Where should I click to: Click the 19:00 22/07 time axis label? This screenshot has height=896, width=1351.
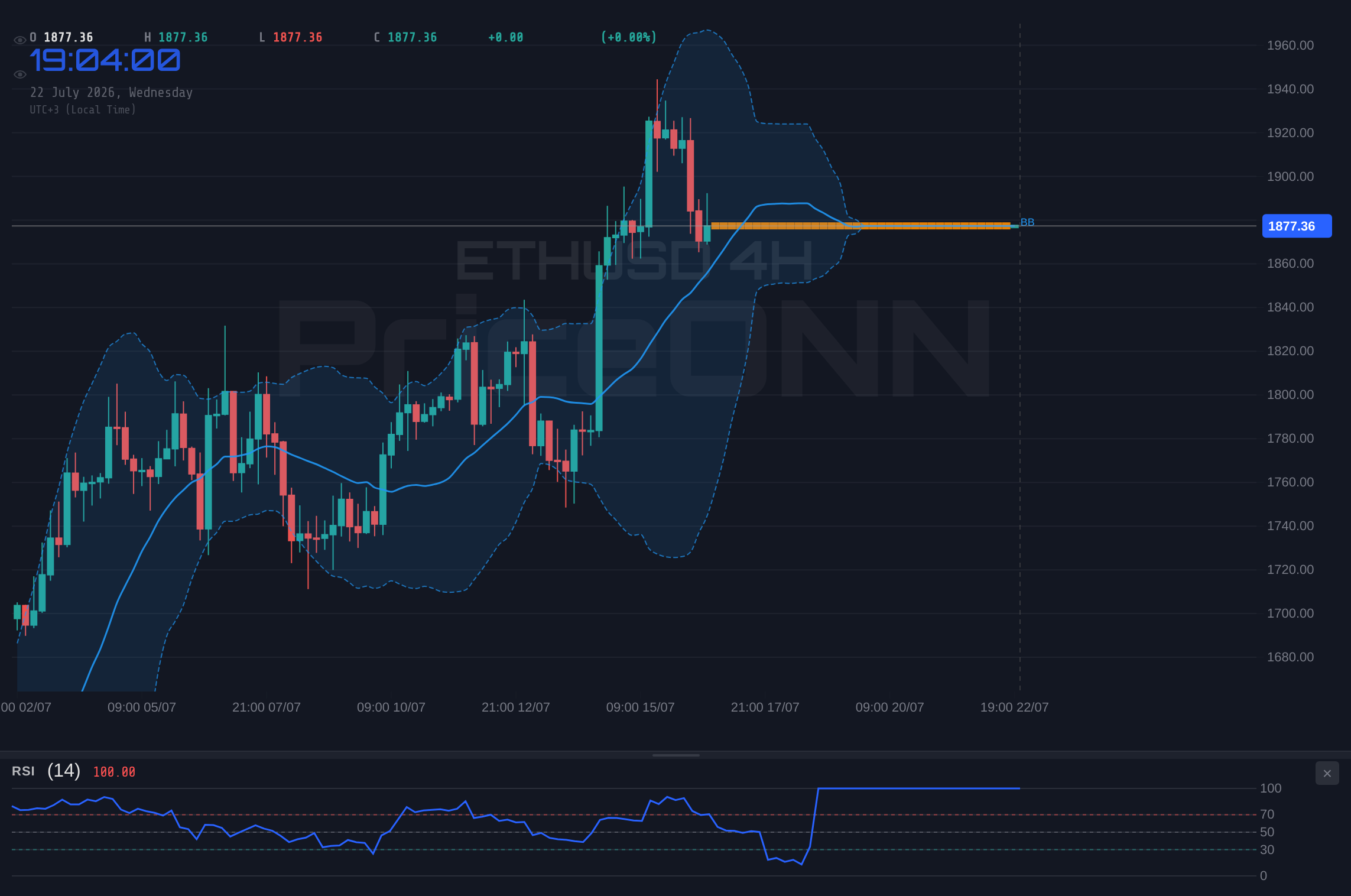(1015, 707)
